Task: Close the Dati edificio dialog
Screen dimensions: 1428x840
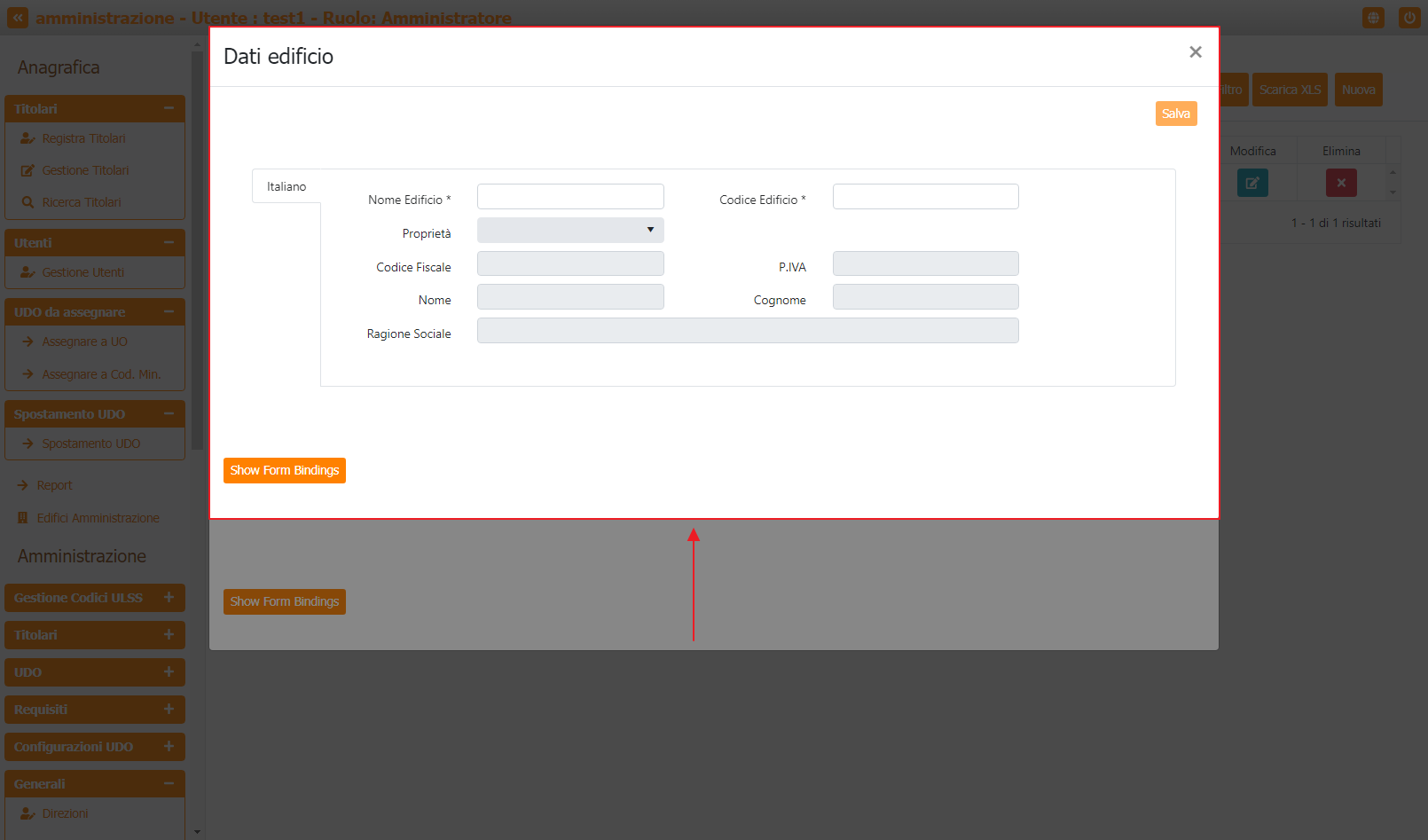Action: pyautogui.click(x=1195, y=52)
